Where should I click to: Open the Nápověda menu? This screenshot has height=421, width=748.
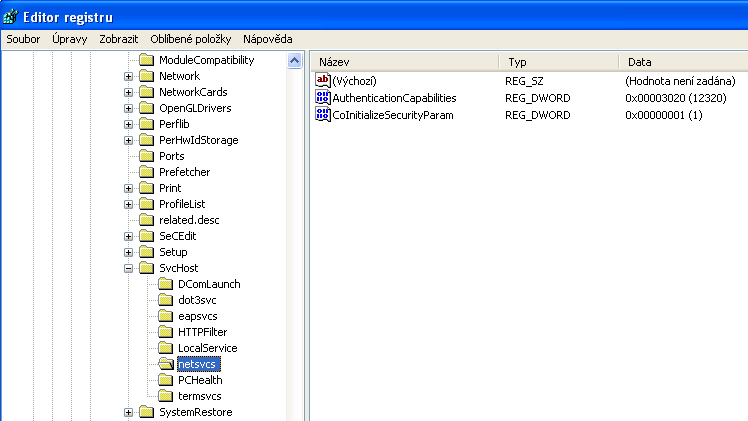[267, 39]
